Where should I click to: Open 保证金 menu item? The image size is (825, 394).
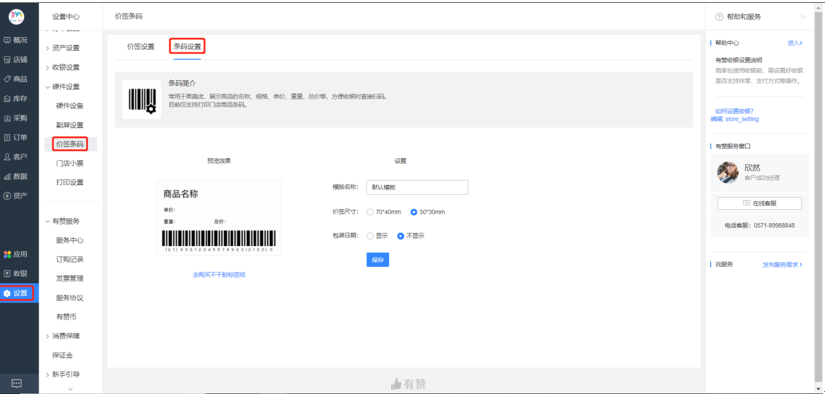pyautogui.click(x=63, y=356)
